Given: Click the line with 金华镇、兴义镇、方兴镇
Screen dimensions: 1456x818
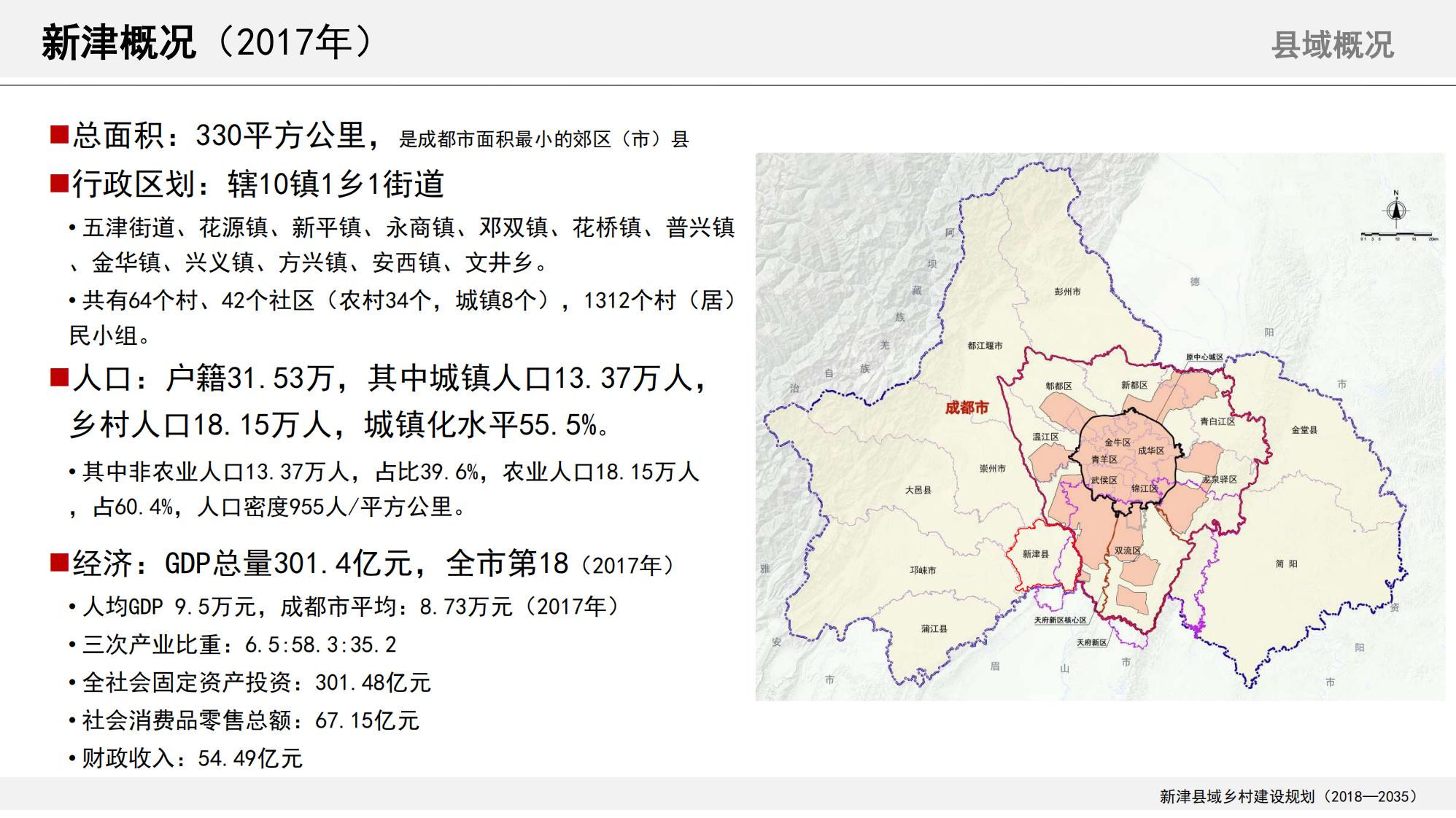Looking at the screenshot, I should tap(309, 262).
